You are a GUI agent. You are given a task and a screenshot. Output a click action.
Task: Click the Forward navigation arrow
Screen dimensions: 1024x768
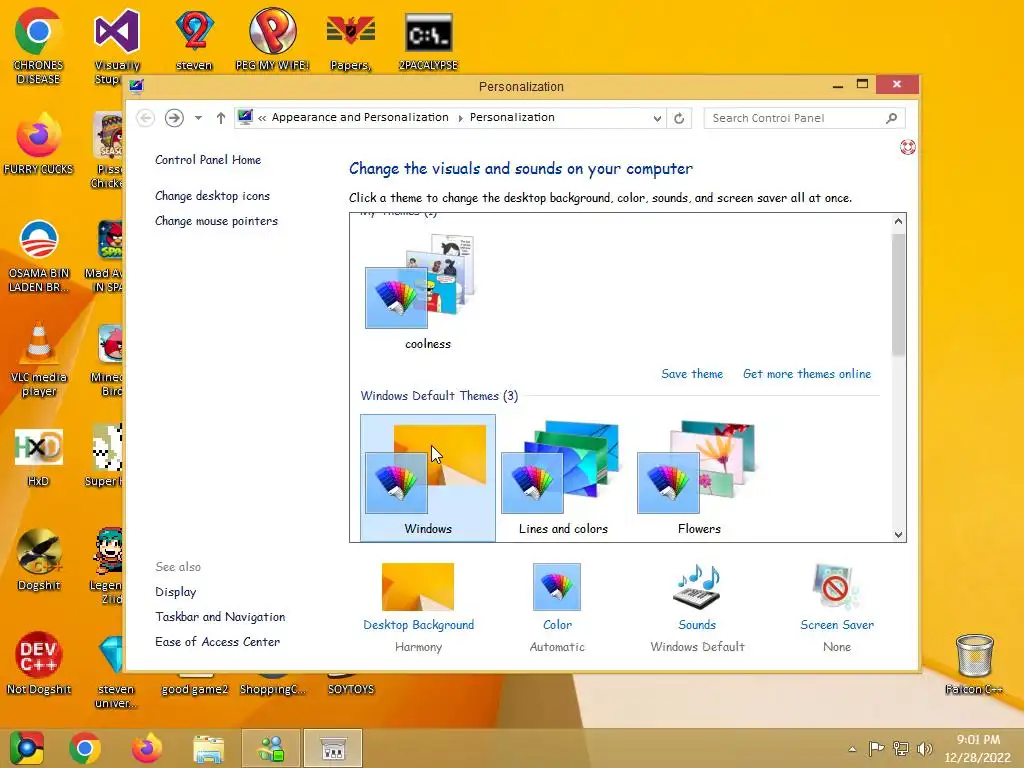(174, 118)
